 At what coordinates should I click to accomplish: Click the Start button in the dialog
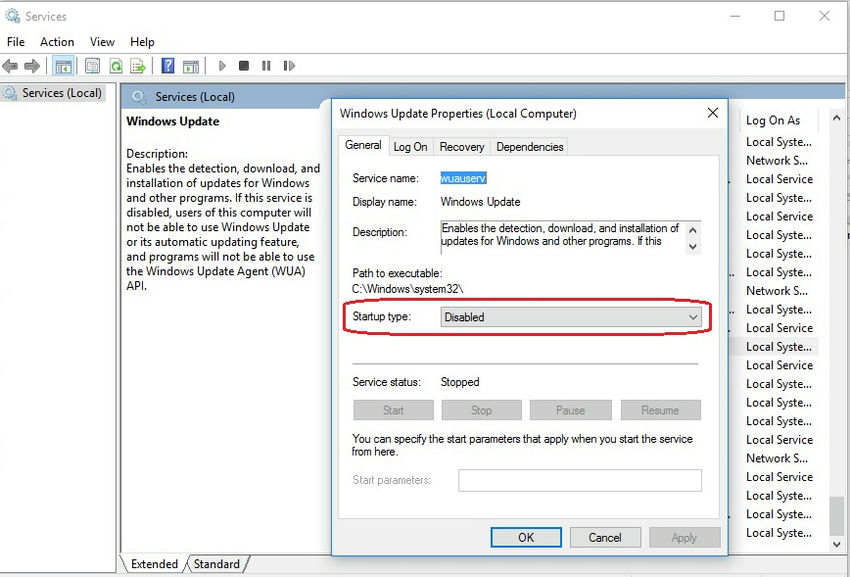[393, 410]
